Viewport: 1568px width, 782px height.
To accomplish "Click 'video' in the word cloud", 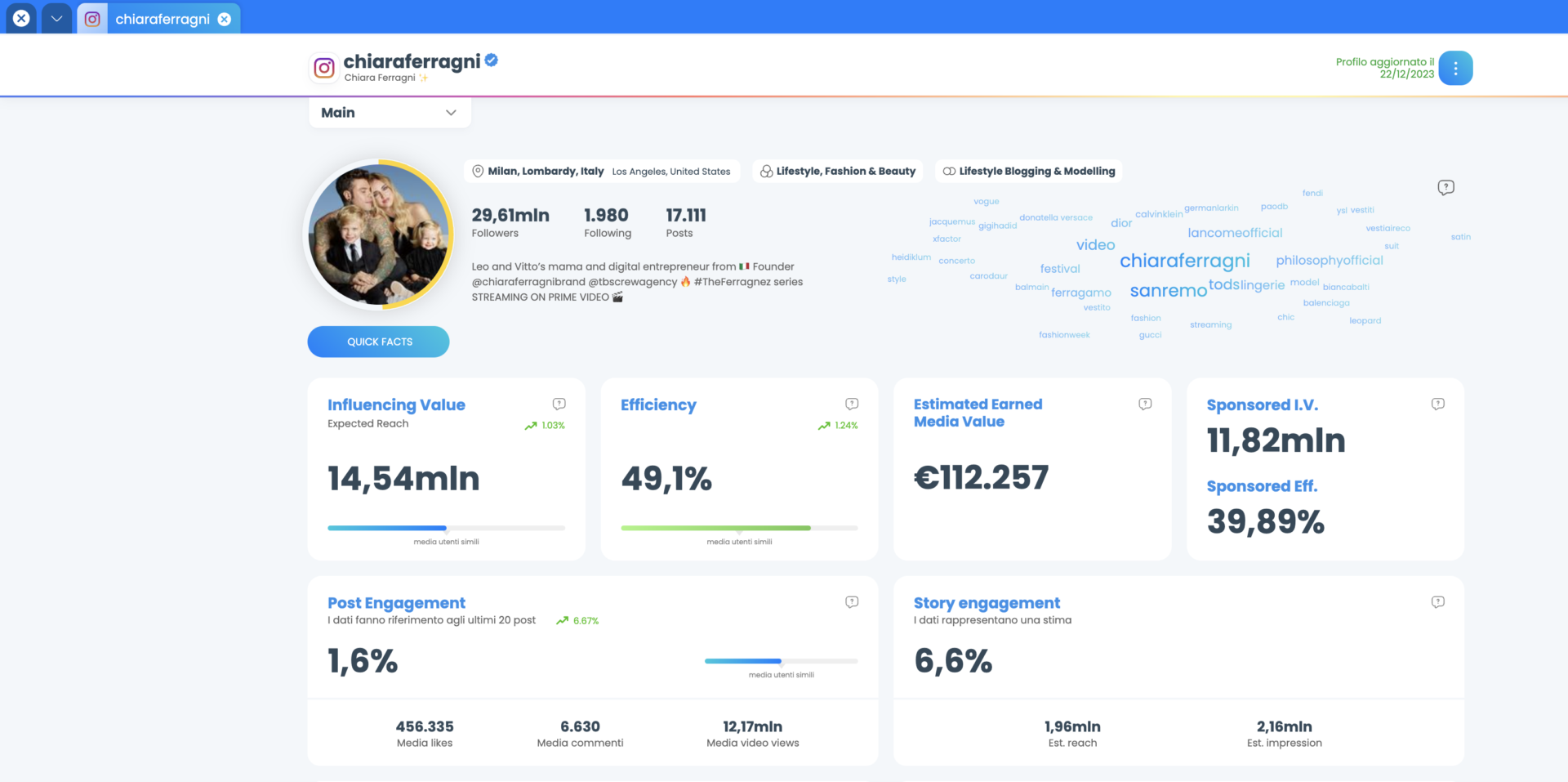I will coord(1095,245).
